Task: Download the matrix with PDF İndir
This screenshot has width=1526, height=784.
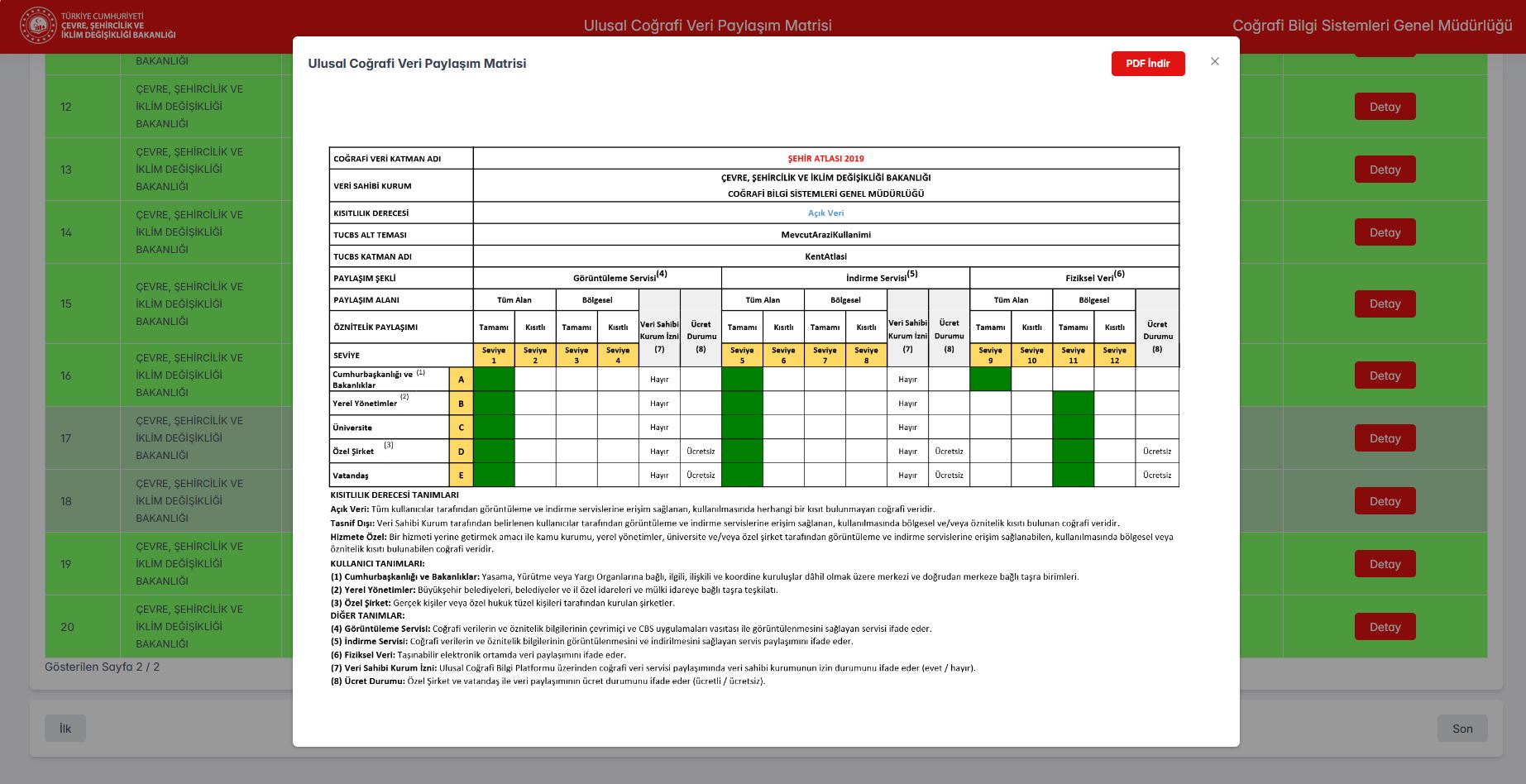Action: (x=1147, y=64)
